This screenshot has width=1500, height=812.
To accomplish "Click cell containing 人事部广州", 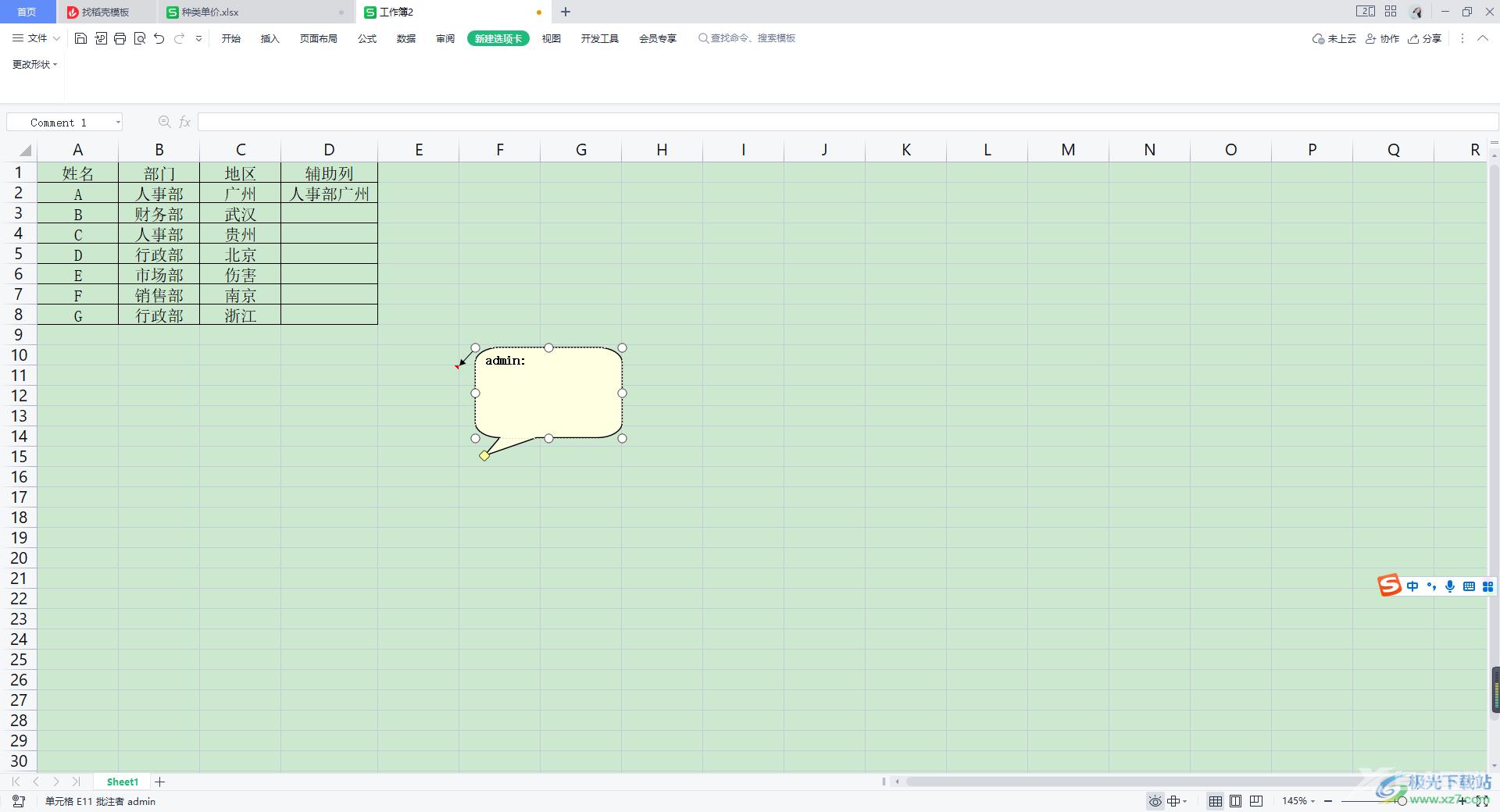I will click(x=329, y=193).
